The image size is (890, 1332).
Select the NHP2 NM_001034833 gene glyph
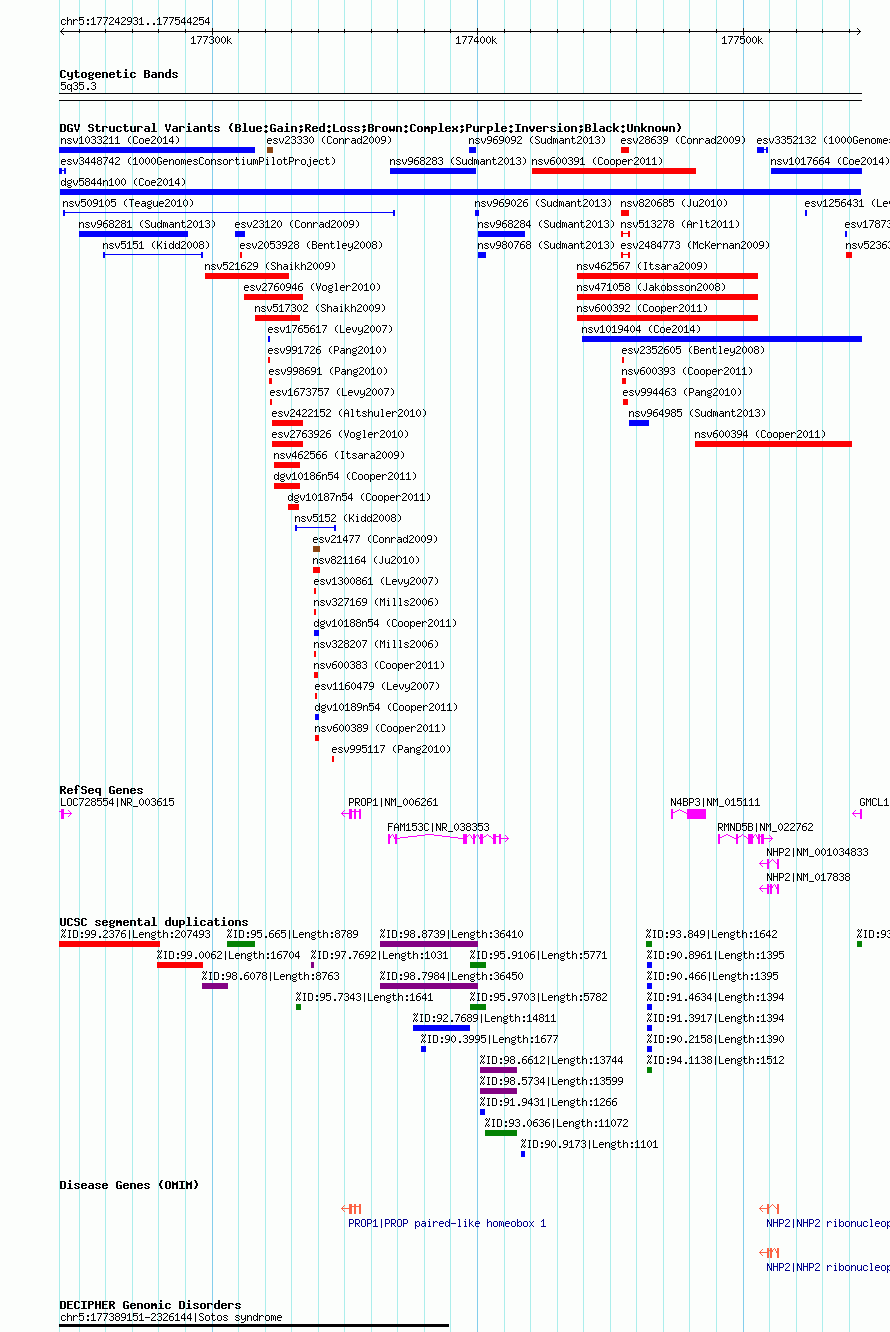coord(770,863)
